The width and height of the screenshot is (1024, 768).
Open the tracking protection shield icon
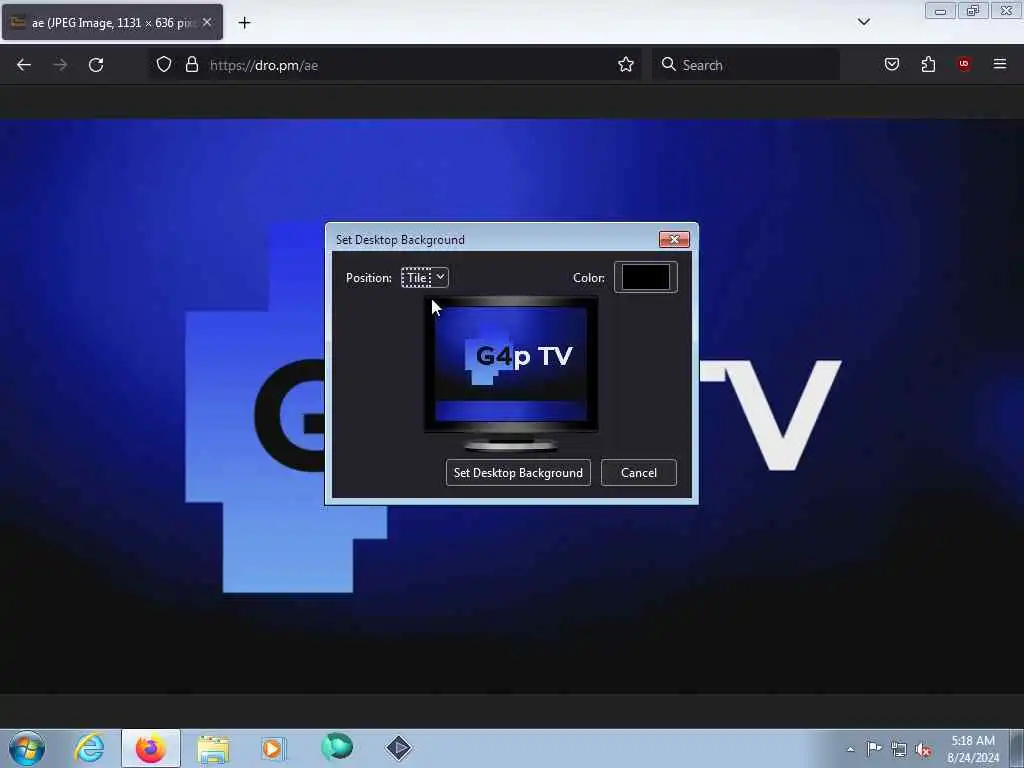click(x=164, y=65)
